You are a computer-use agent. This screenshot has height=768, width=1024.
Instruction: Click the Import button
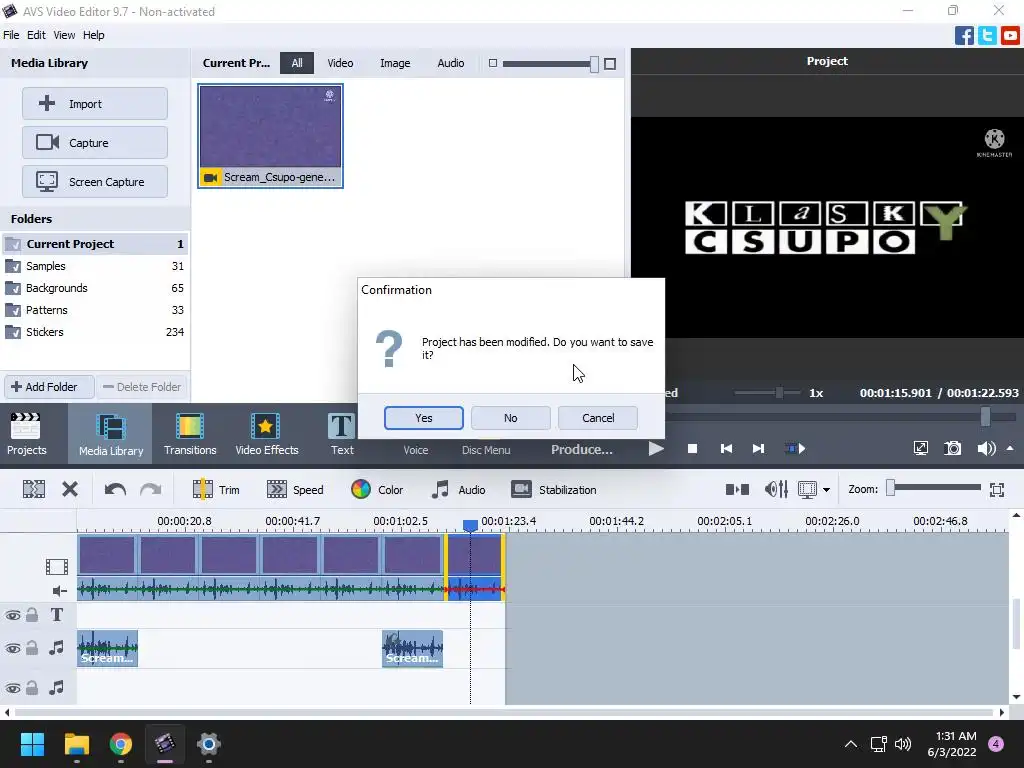(x=95, y=104)
